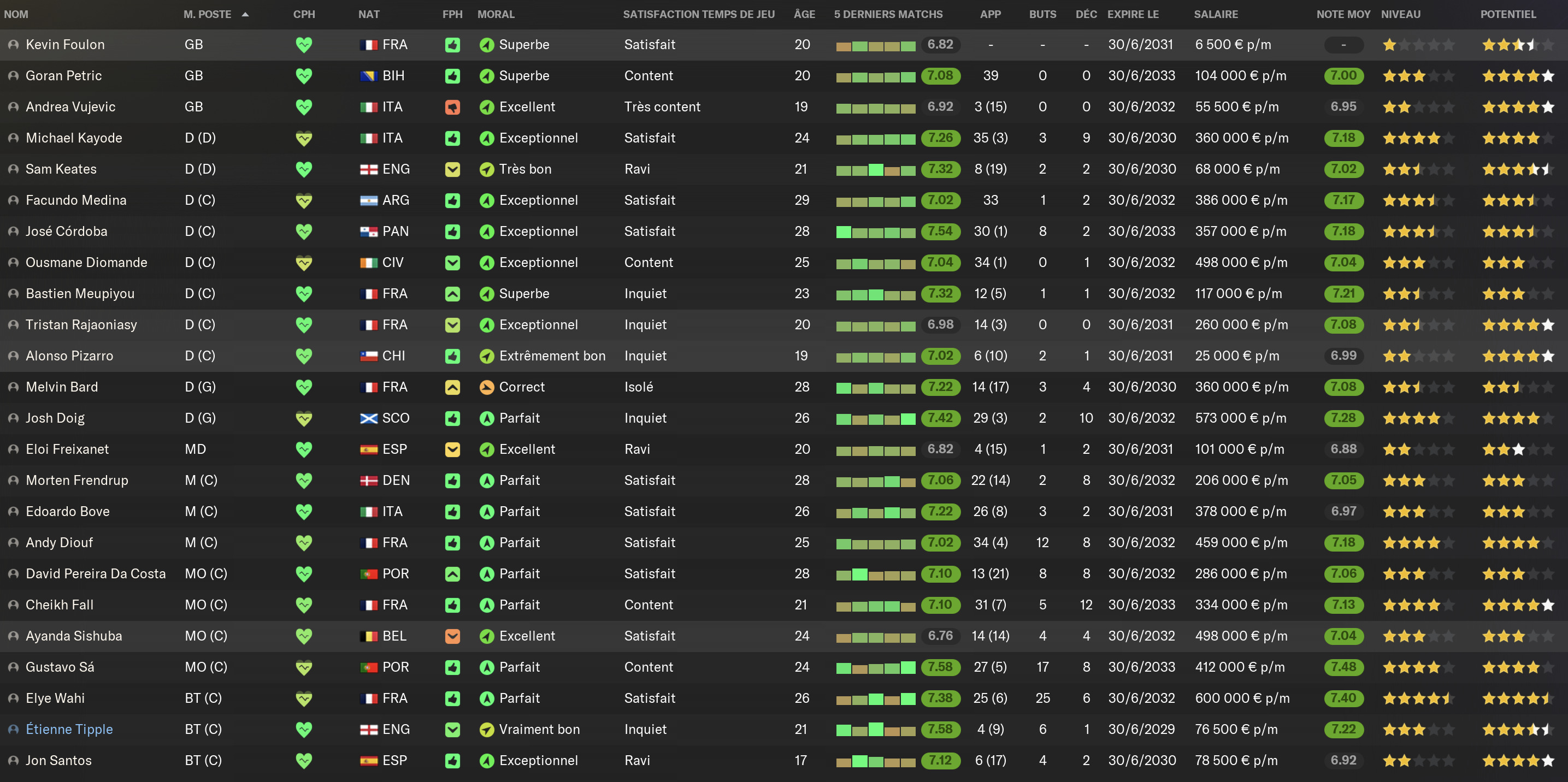1568x782 pixels.
Task: Click the last five matches bar for Josh Doig
Action: pyautogui.click(x=875, y=419)
